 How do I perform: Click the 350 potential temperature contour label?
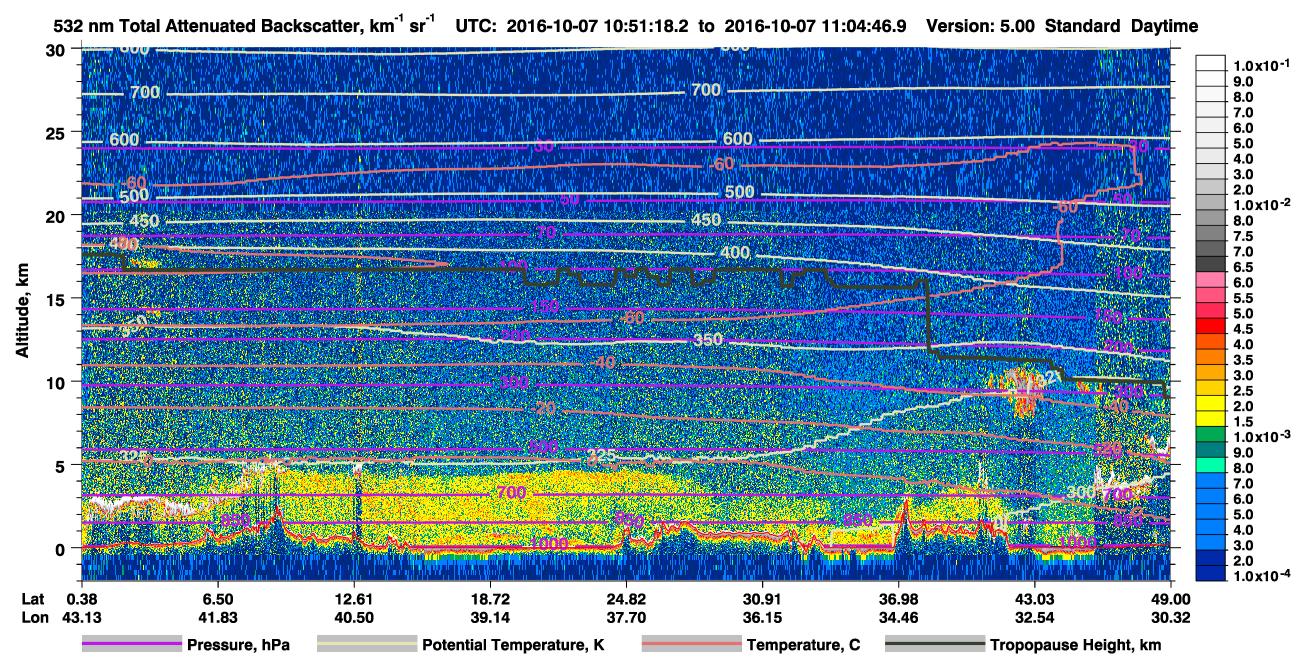[707, 340]
